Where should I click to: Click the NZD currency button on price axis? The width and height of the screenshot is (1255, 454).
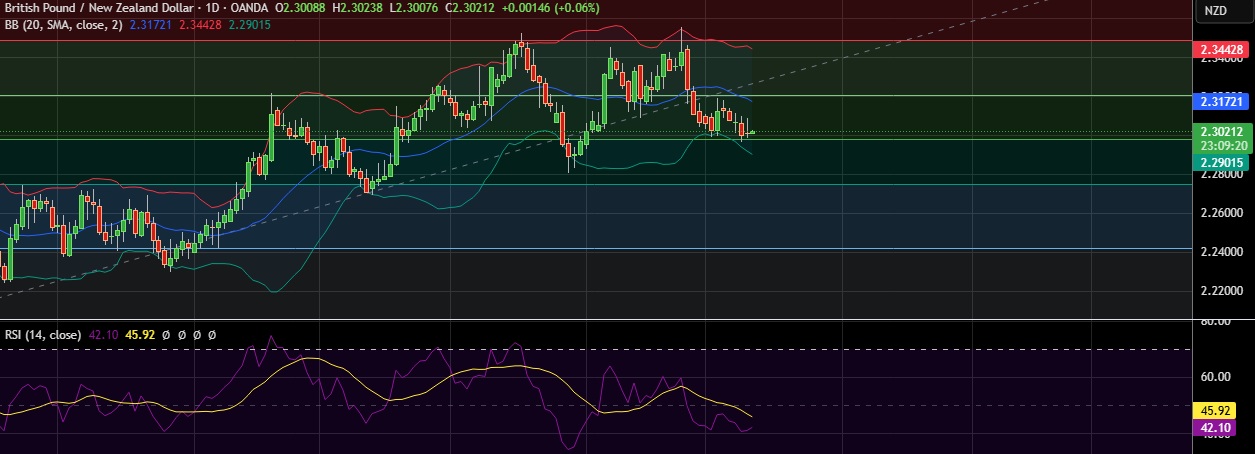tap(1215, 11)
